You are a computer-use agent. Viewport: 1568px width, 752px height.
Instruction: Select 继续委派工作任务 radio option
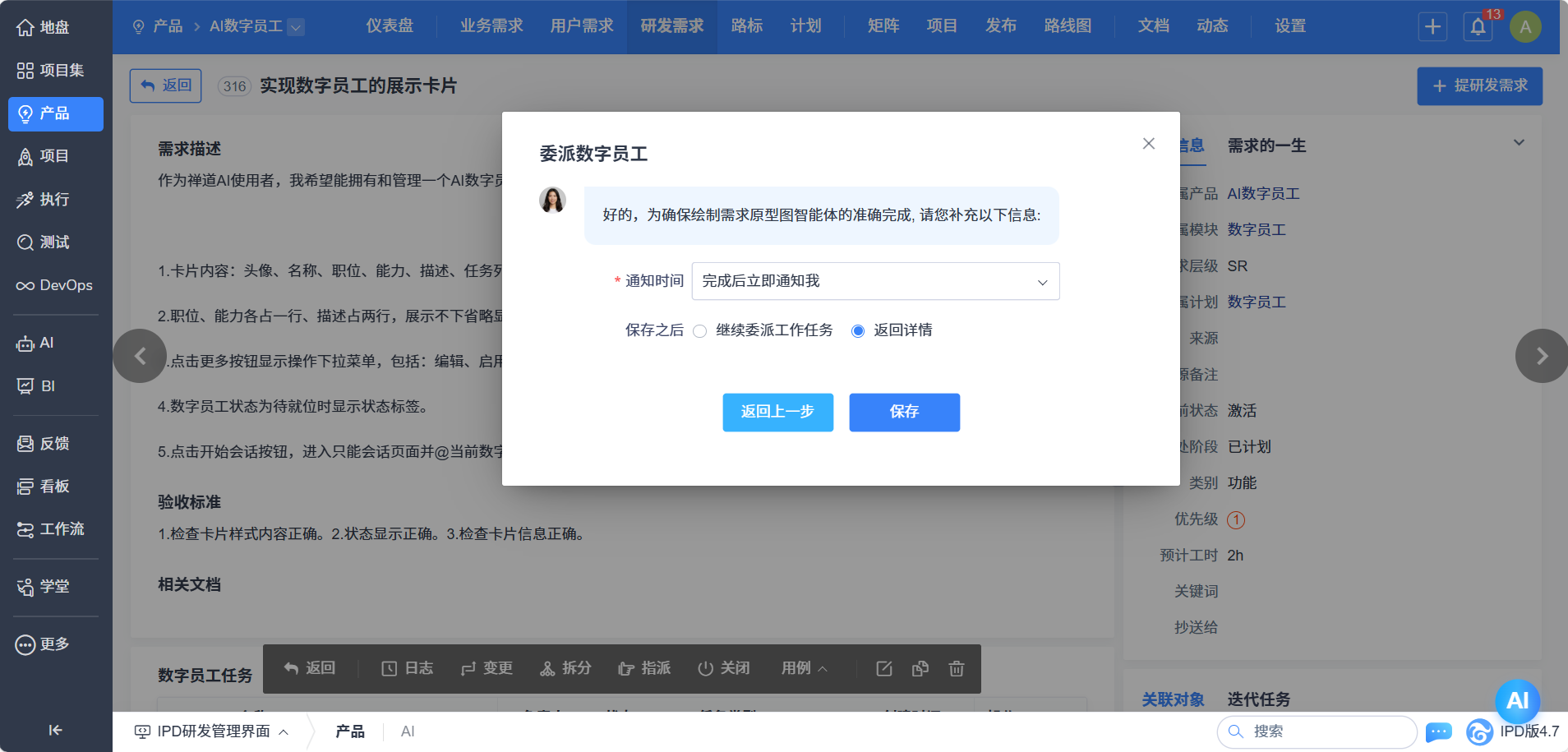(x=700, y=331)
